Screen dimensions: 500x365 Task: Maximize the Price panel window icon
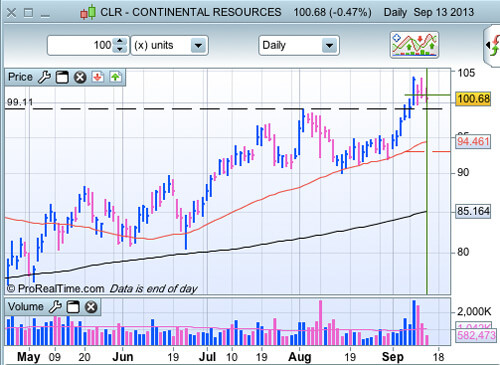(62, 77)
